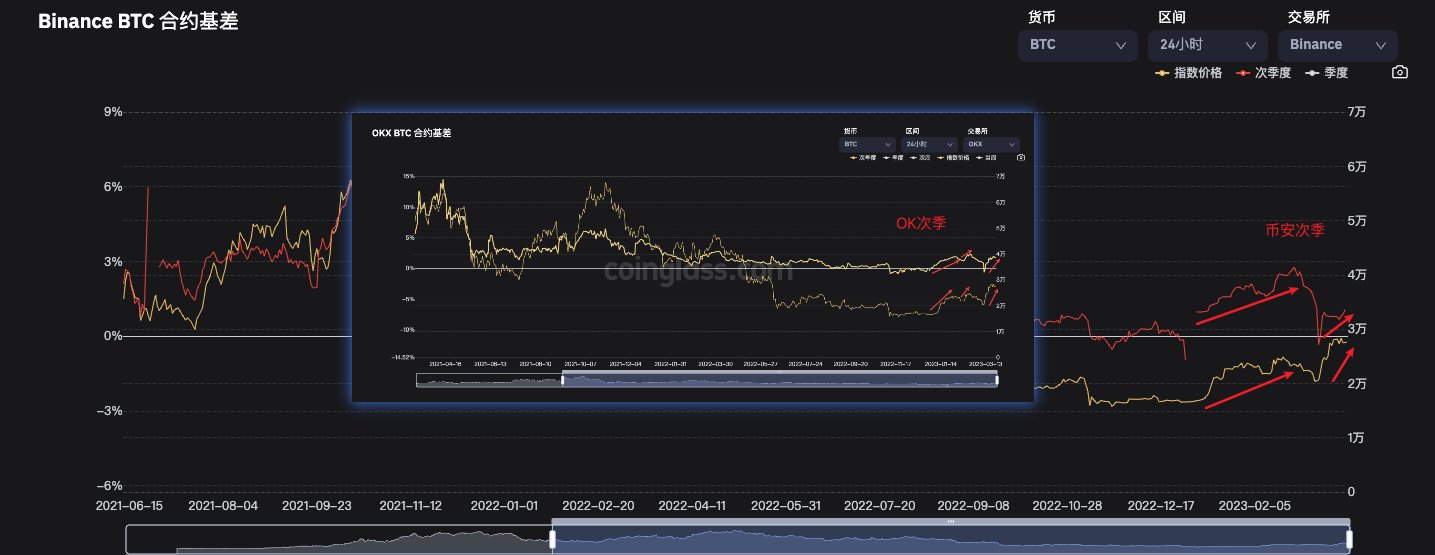Click the 4万 label on the right axis
Image resolution: width=1435 pixels, height=555 pixels.
click(x=1357, y=275)
